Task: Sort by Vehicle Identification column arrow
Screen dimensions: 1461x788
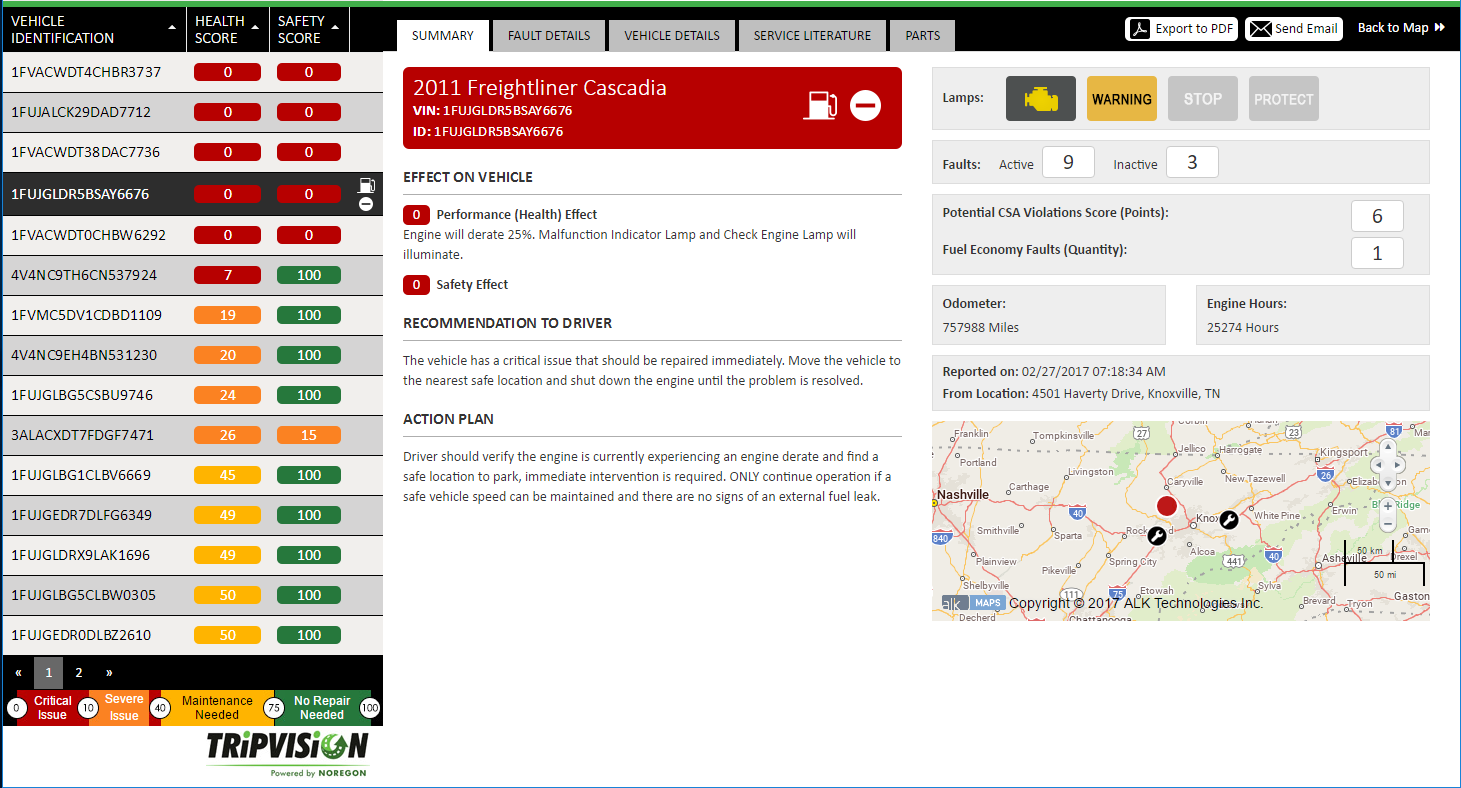Action: [x=173, y=27]
